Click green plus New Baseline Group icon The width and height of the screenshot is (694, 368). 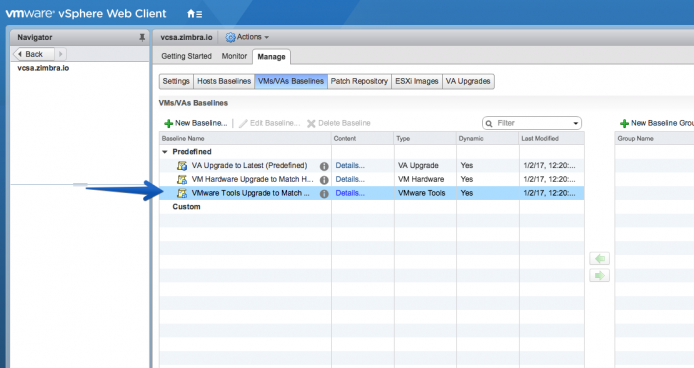point(624,124)
